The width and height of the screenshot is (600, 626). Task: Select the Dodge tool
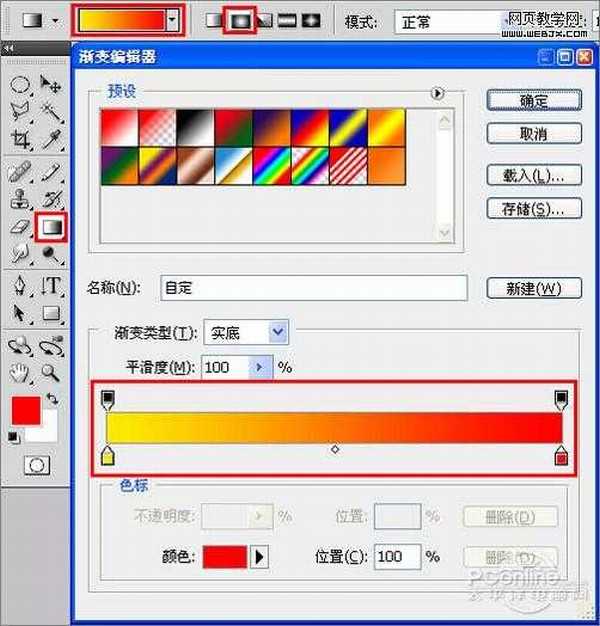coord(51,254)
